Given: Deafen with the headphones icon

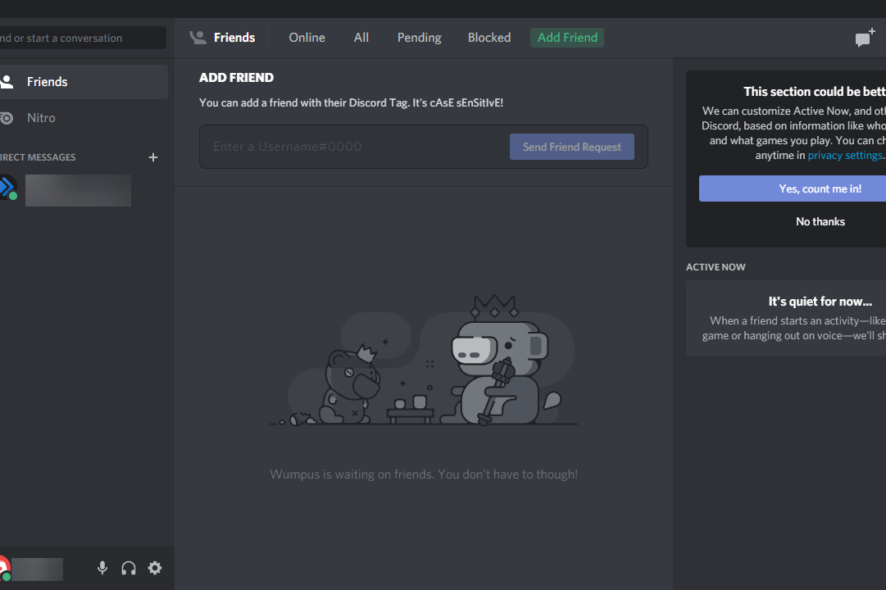Looking at the screenshot, I should [x=129, y=568].
